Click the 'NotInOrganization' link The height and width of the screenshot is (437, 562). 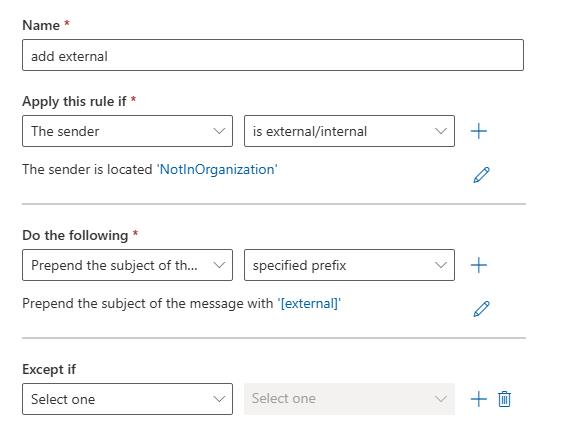pos(217,170)
